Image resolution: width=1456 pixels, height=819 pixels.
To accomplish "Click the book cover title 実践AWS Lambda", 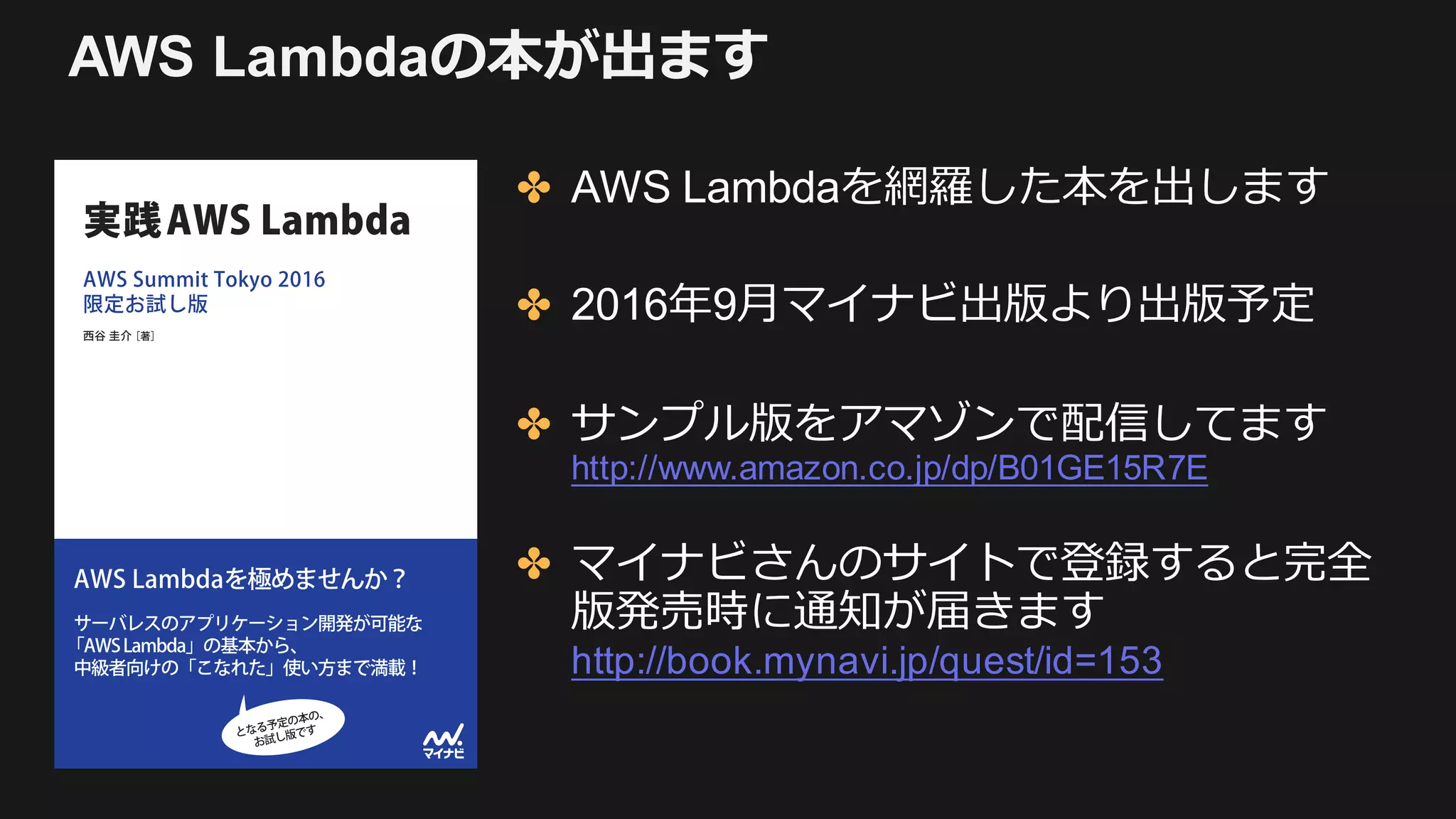I will (x=247, y=220).
